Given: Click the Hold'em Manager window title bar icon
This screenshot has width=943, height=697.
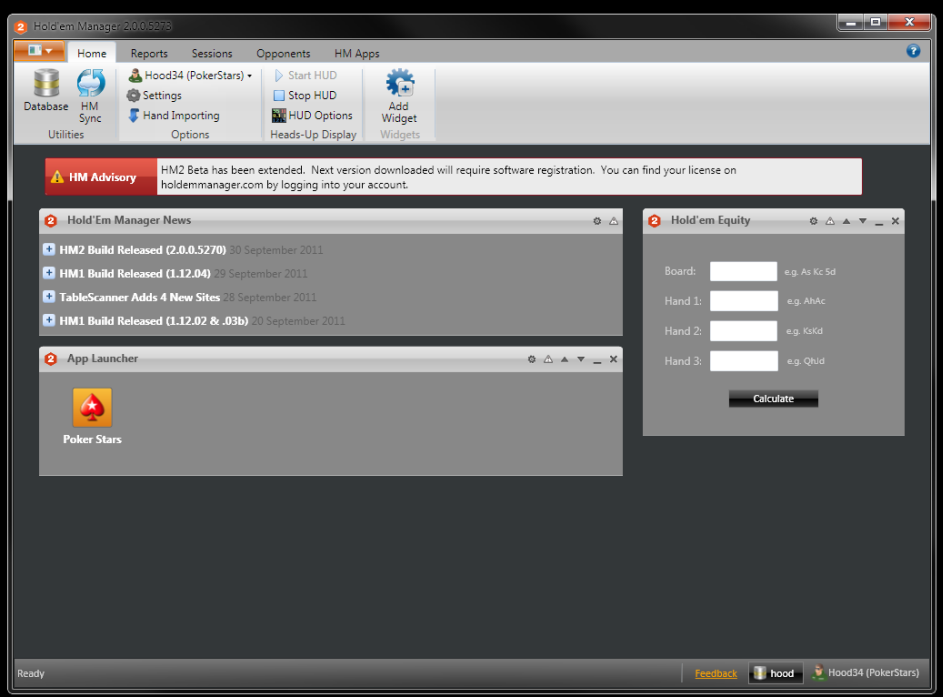Looking at the screenshot, I should [20, 26].
